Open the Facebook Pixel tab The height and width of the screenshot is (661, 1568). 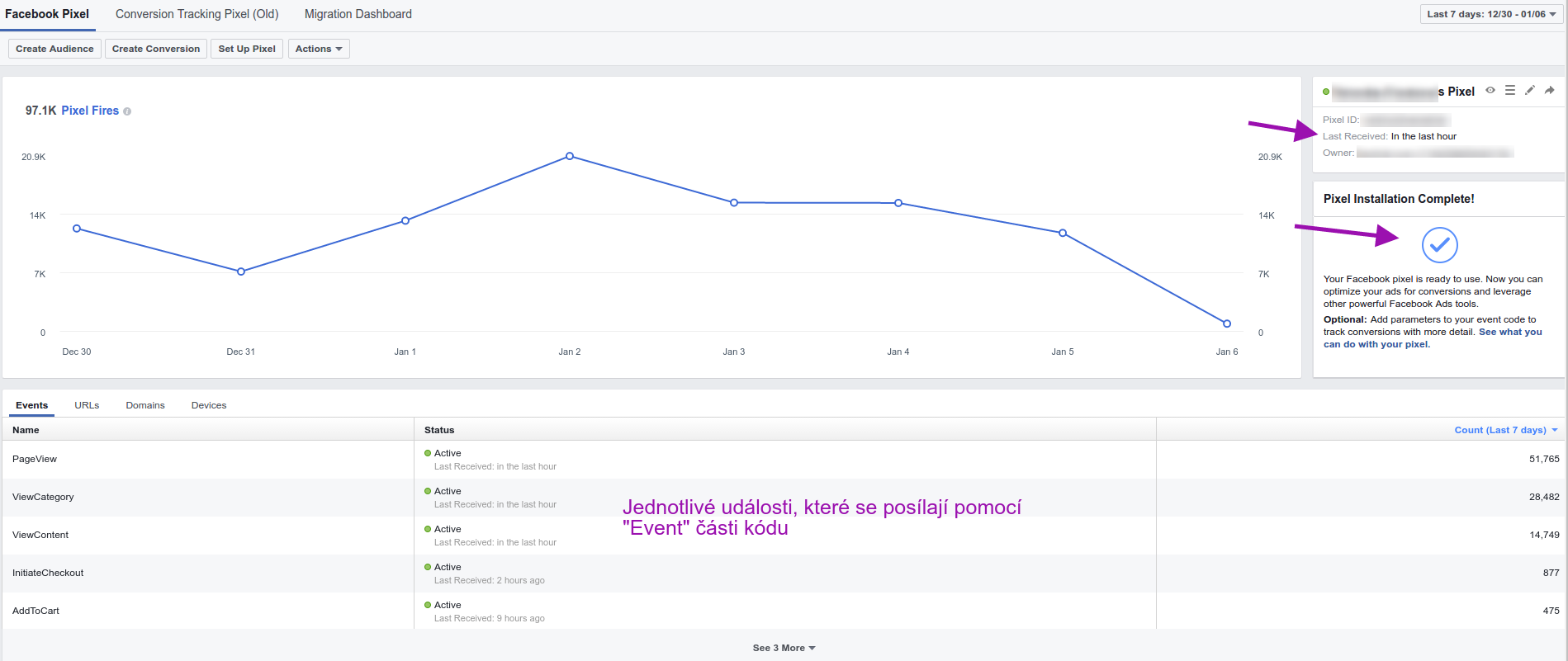click(47, 14)
